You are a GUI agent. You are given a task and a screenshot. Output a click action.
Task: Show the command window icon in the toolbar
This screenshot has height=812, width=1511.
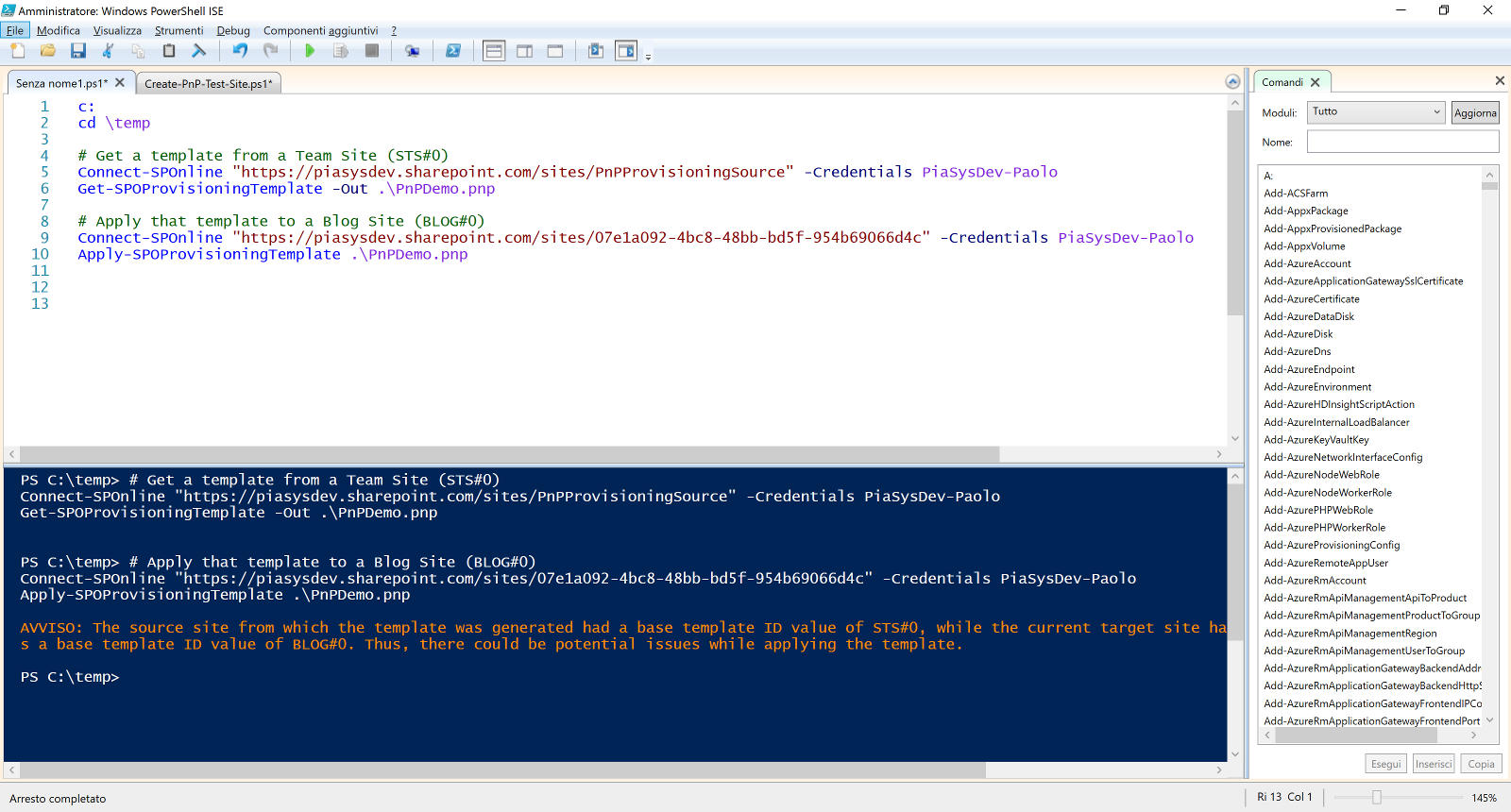point(596,51)
